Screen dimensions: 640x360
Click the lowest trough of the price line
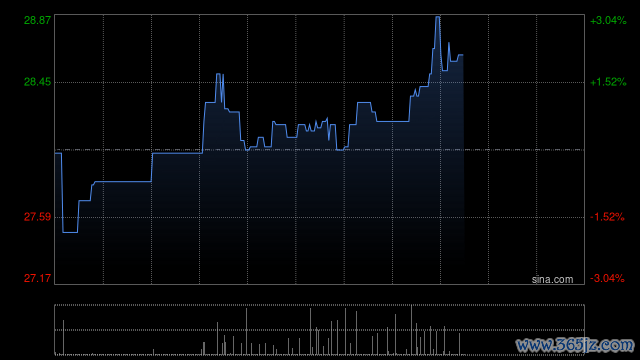click(x=70, y=232)
